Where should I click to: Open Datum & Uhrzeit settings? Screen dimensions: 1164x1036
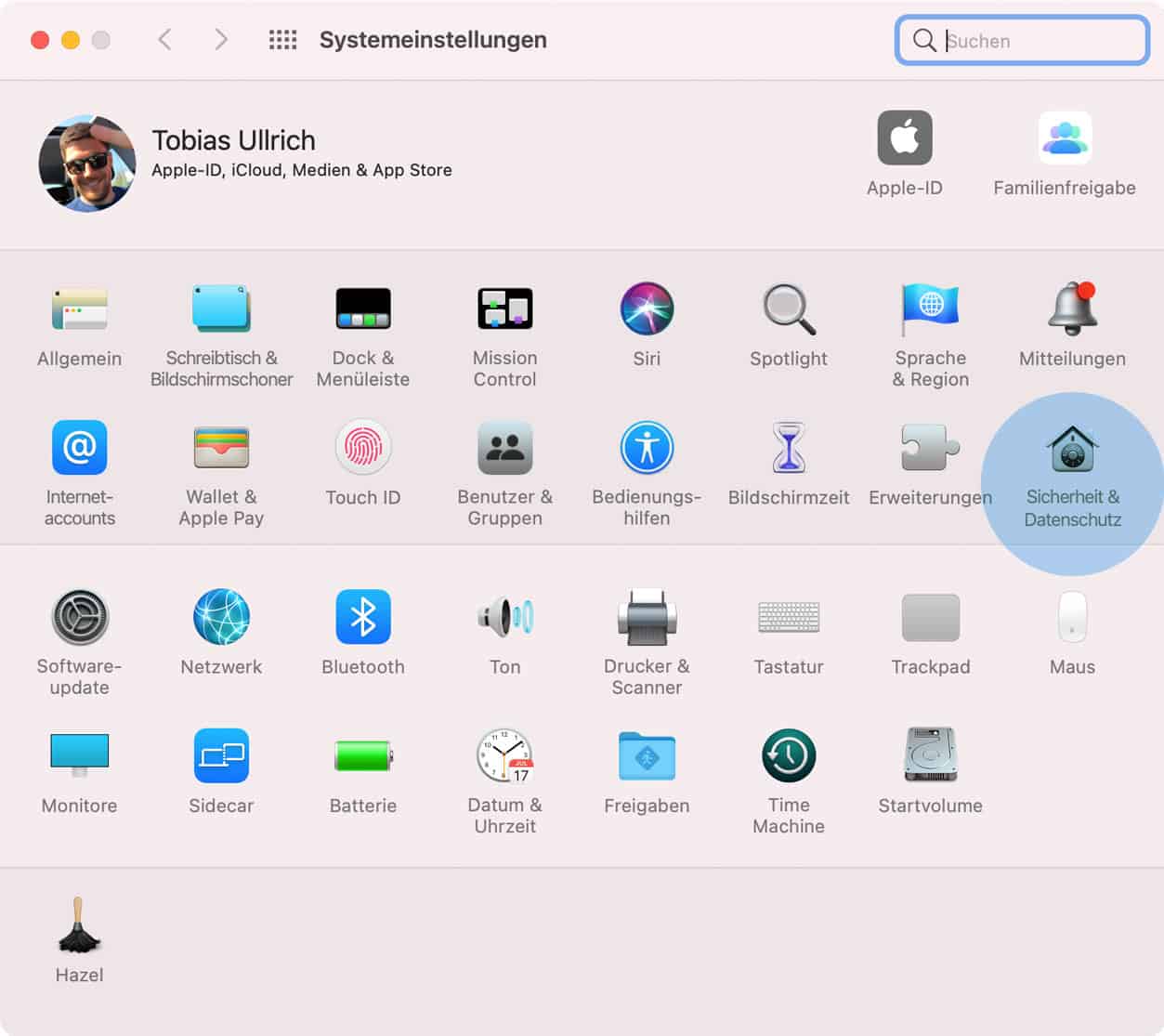coord(505,755)
